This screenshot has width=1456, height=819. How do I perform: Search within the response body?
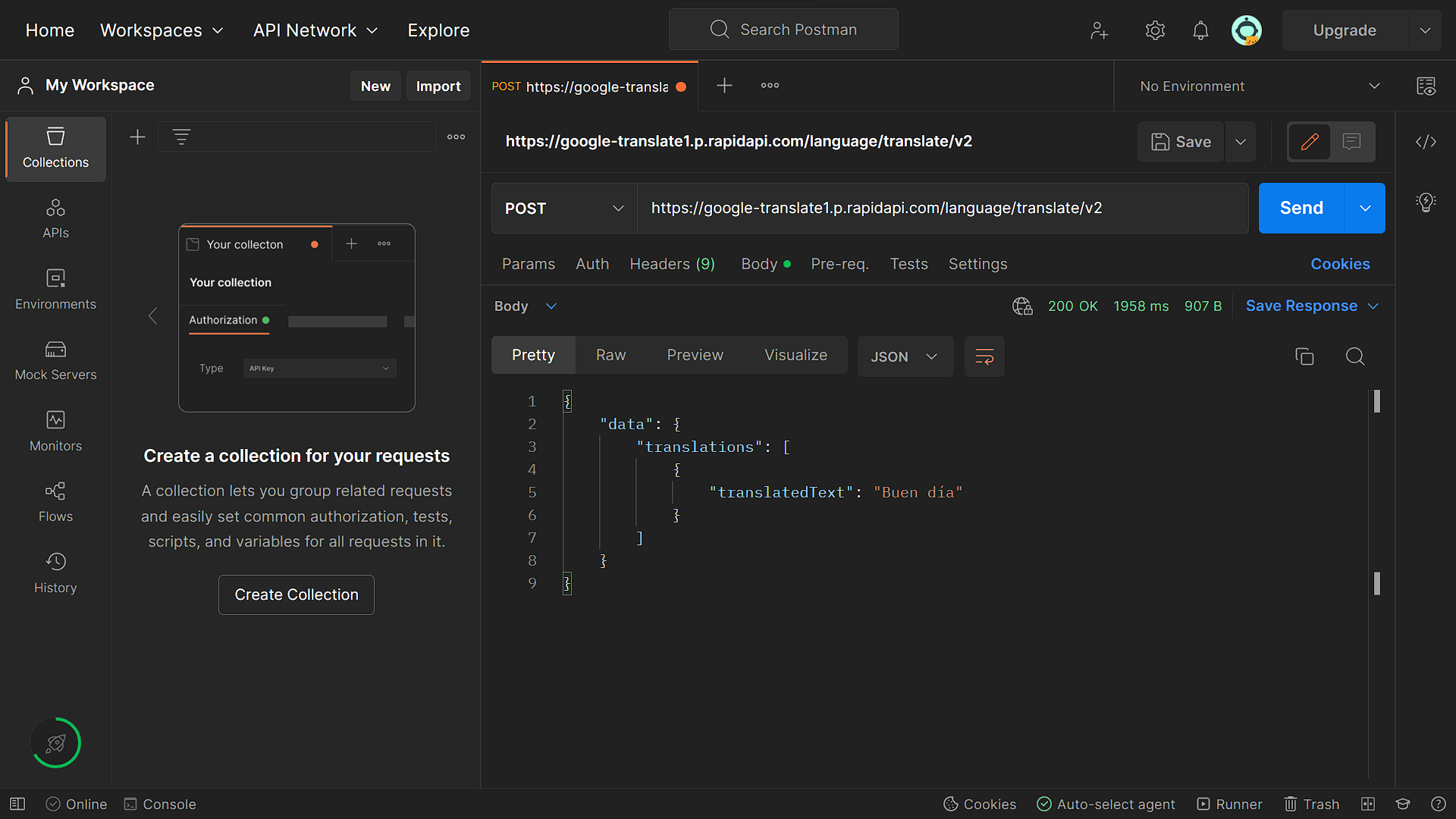coord(1355,356)
